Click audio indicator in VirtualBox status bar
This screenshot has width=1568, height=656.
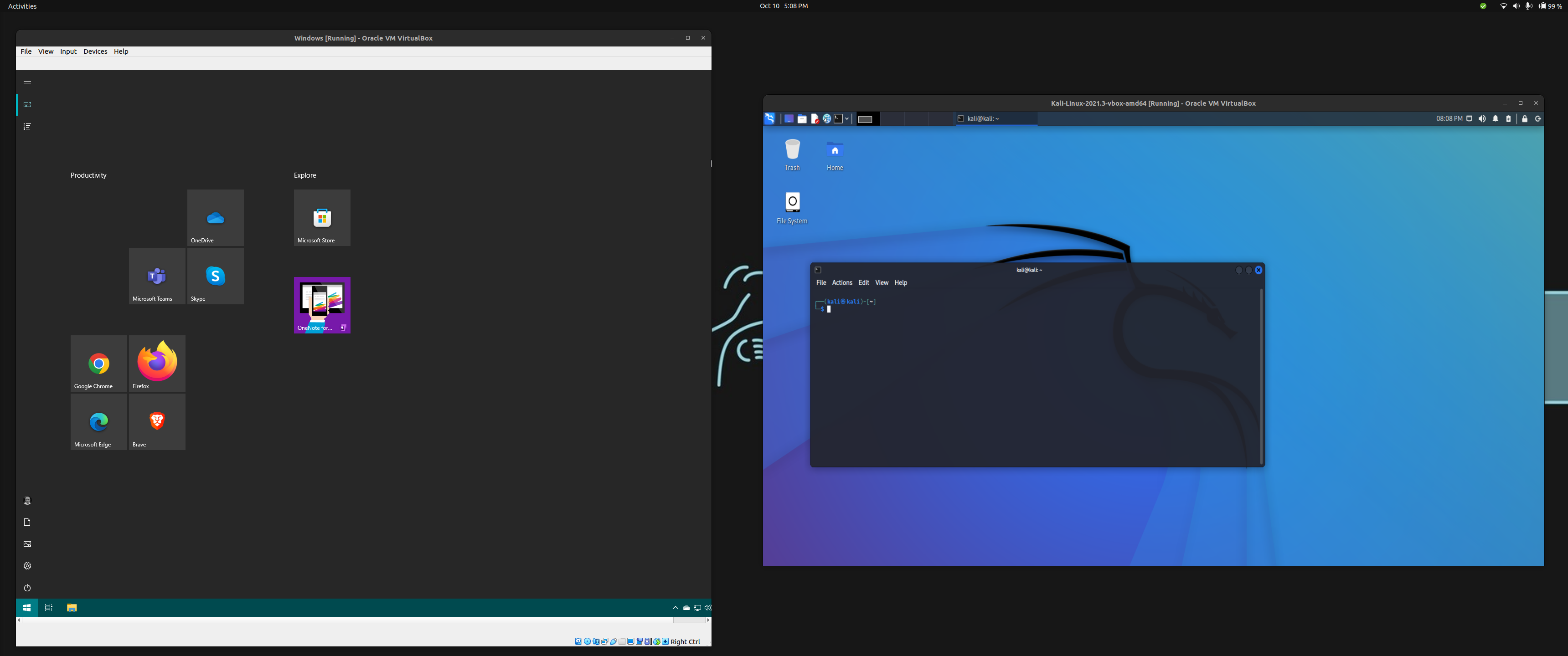coord(596,641)
